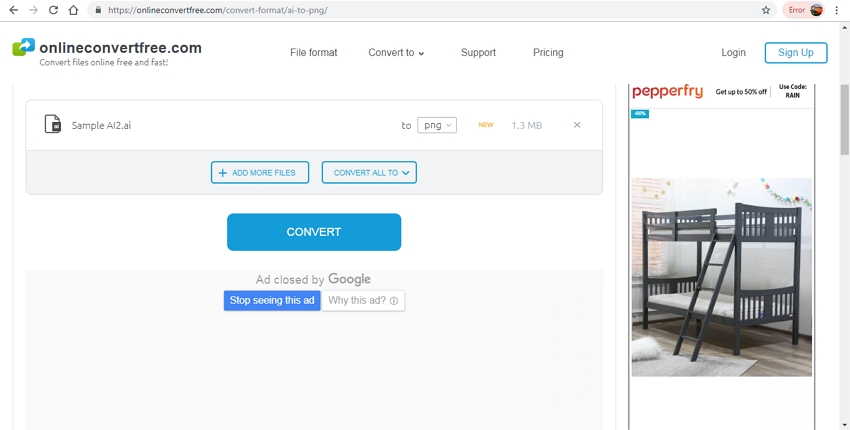Open the Chrome profile avatar
Viewport: 850px width, 430px height.
coord(817,10)
